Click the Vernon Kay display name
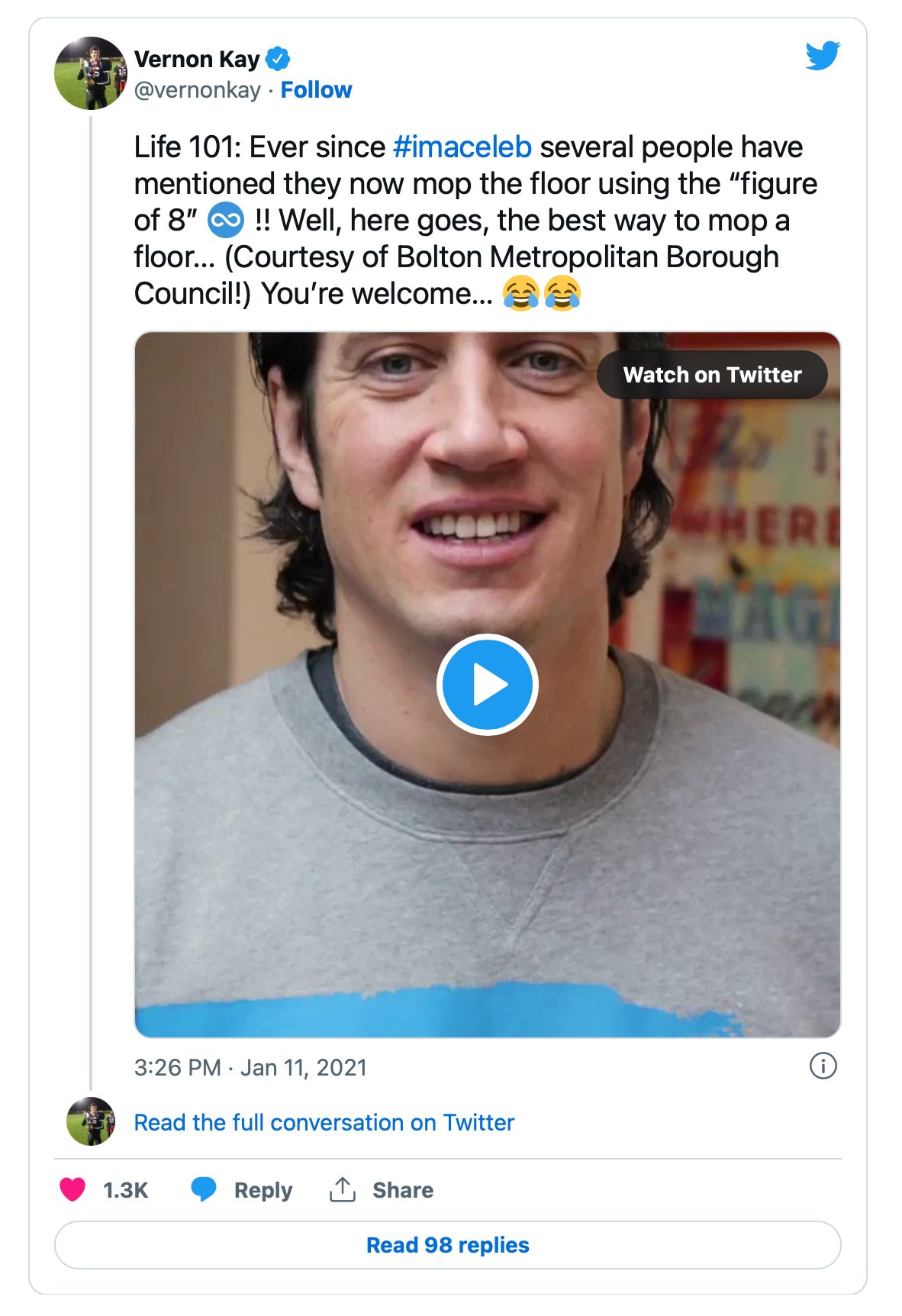Screen dimensions: 902x1316 pos(197,59)
